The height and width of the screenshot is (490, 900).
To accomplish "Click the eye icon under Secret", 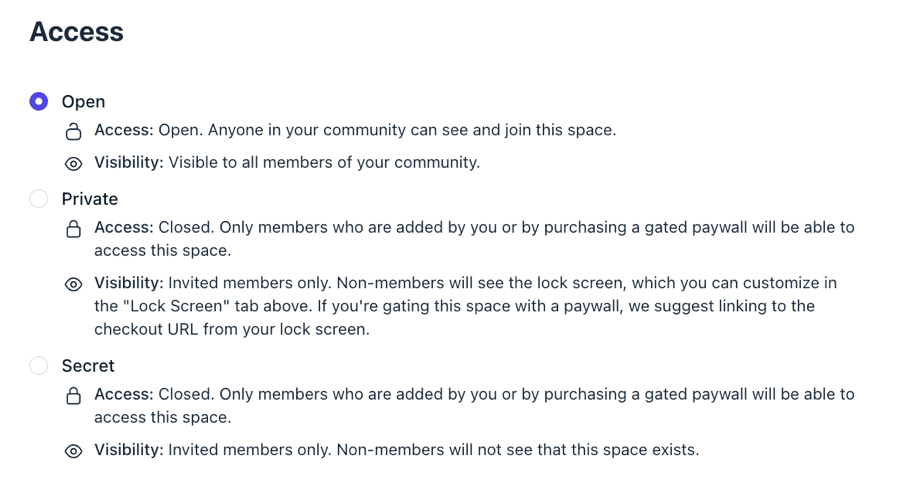I will (73, 451).
